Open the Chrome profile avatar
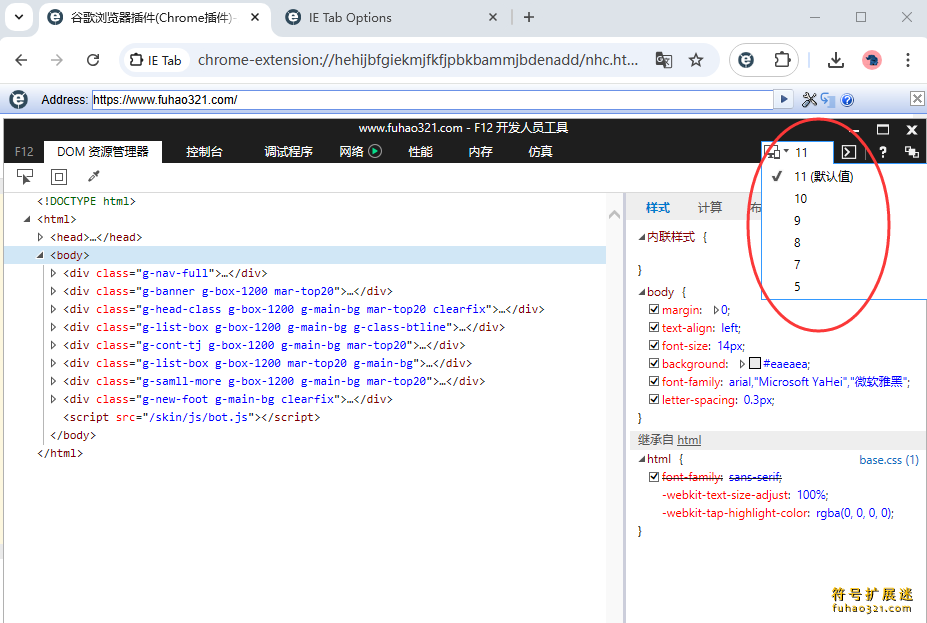Viewport: 927px width, 623px height. 871,60
